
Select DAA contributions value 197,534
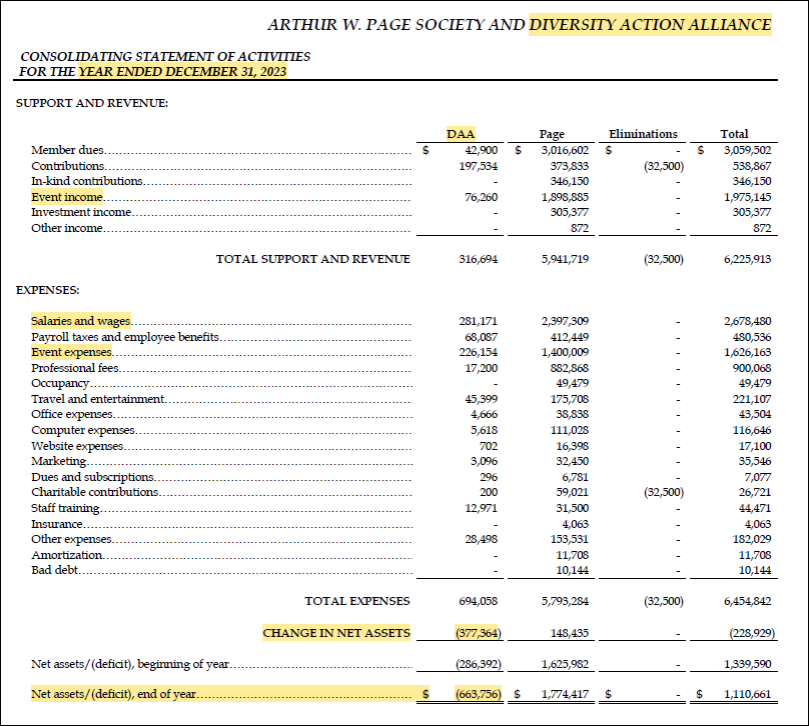[x=478, y=166]
